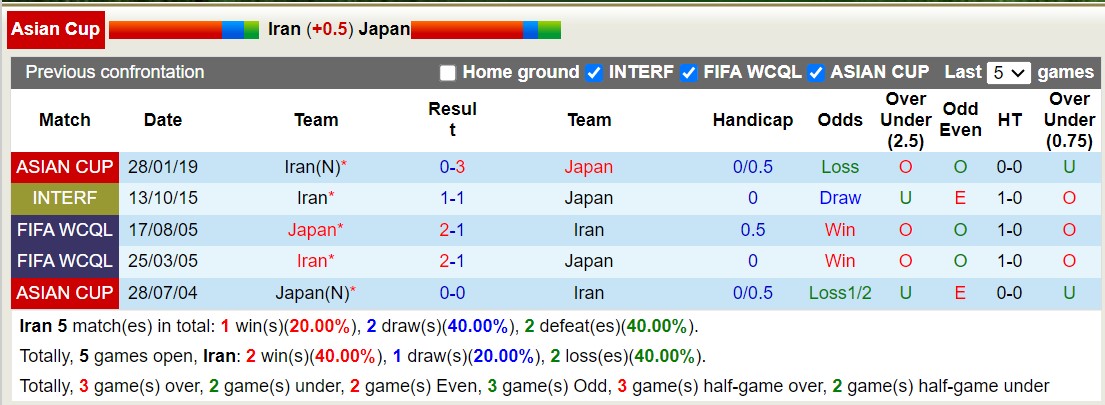1105x405 pixels.
Task: Uncheck the FIFA WCQL filter checkbox
Action: 688,73
